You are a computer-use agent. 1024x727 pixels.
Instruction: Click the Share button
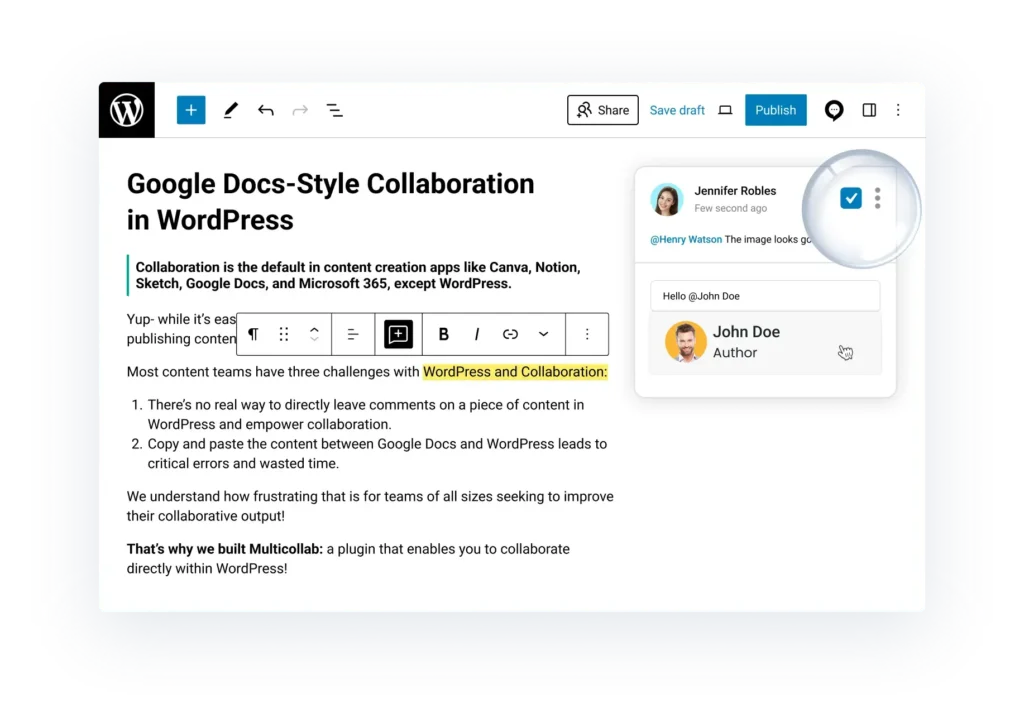point(603,110)
